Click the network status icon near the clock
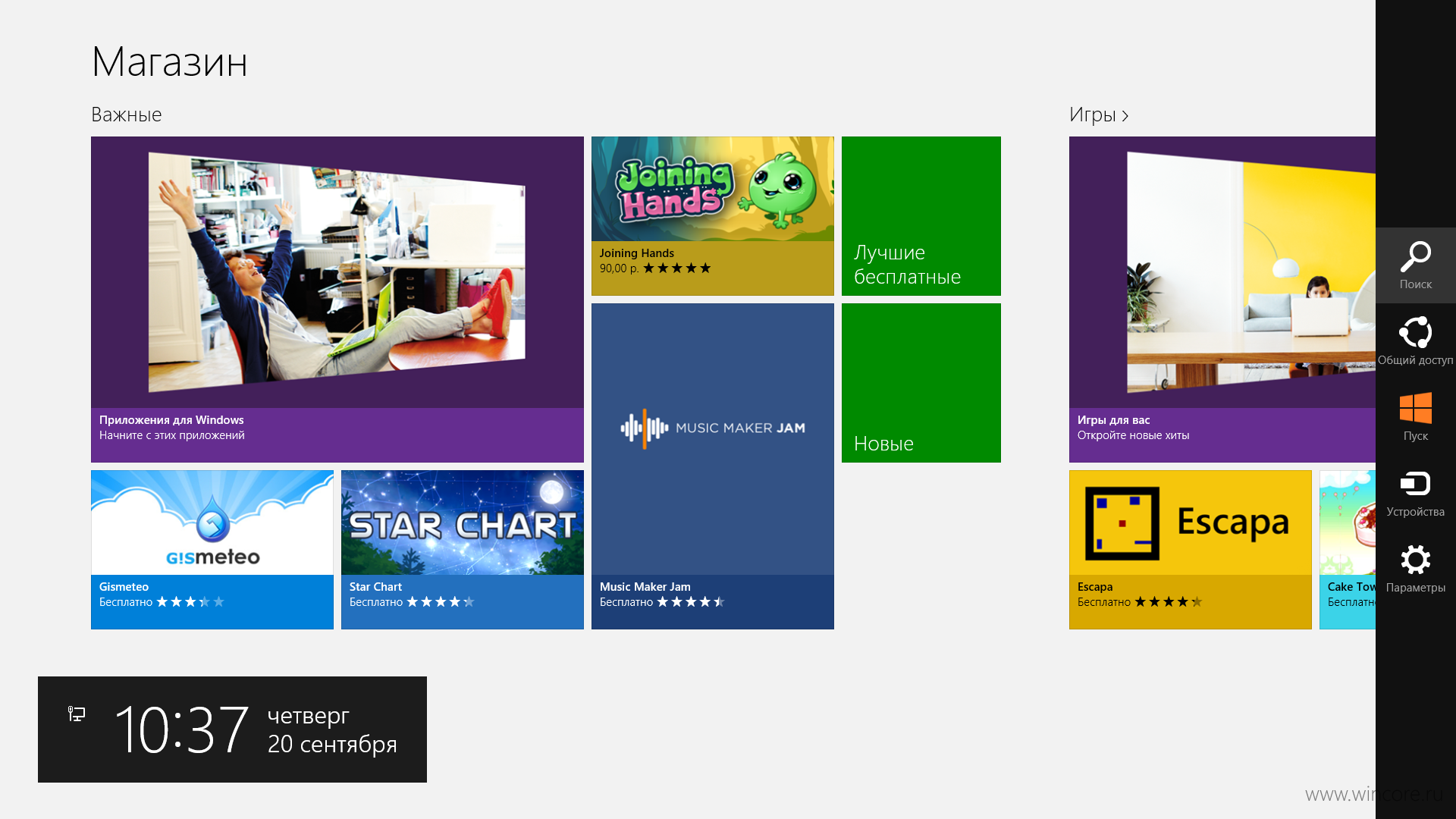The height and width of the screenshot is (819, 1456). [77, 714]
